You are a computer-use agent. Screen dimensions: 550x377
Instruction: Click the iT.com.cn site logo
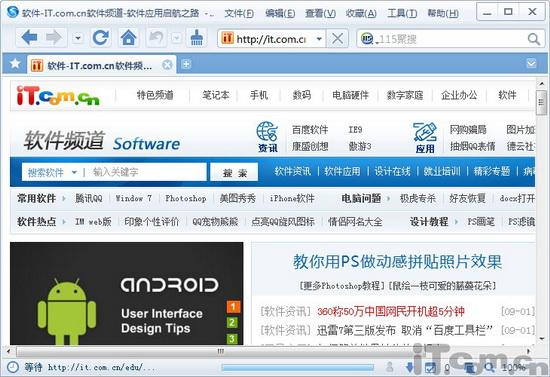click(58, 95)
